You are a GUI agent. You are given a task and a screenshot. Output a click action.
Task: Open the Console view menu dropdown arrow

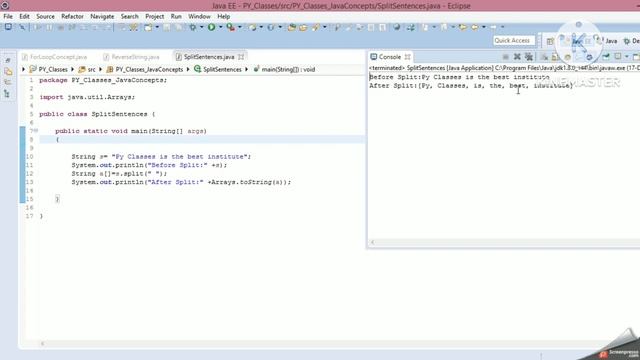pos(626,57)
